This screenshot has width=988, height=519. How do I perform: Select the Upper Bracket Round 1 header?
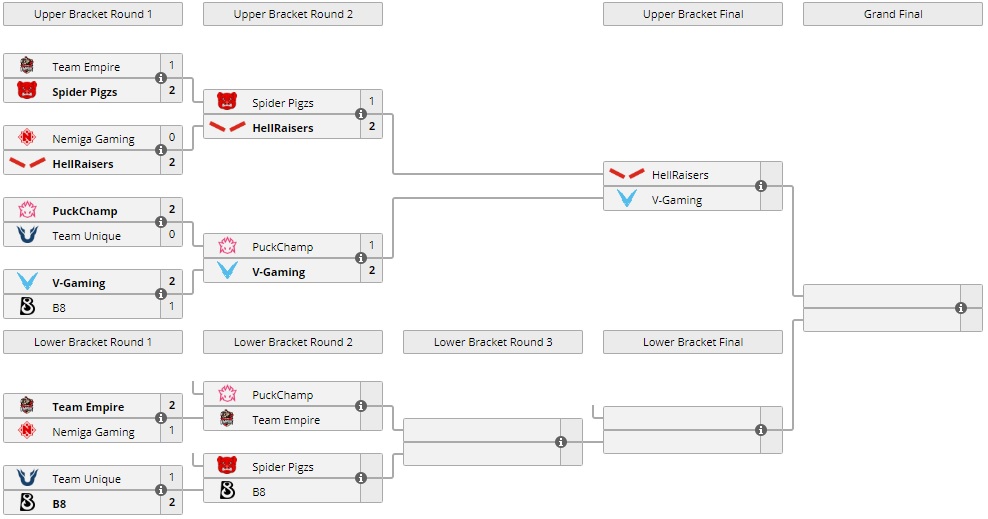[x=93, y=14]
